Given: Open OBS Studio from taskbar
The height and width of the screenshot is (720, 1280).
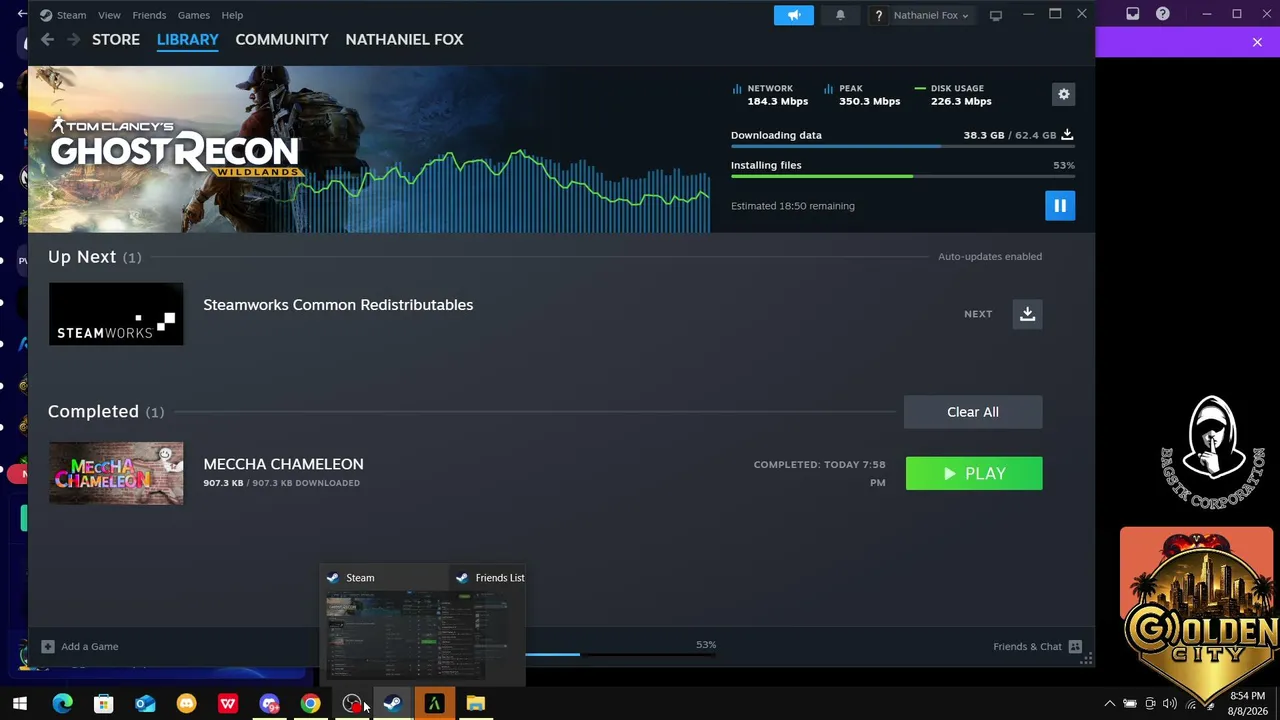Looking at the screenshot, I should (x=352, y=704).
